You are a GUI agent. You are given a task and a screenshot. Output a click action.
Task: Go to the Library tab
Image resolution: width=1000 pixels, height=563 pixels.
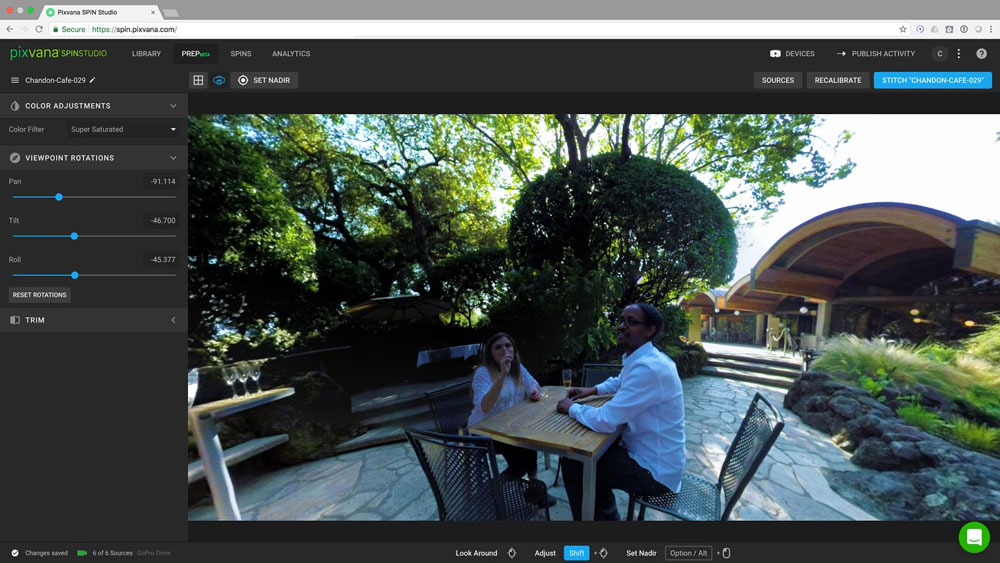(146, 54)
